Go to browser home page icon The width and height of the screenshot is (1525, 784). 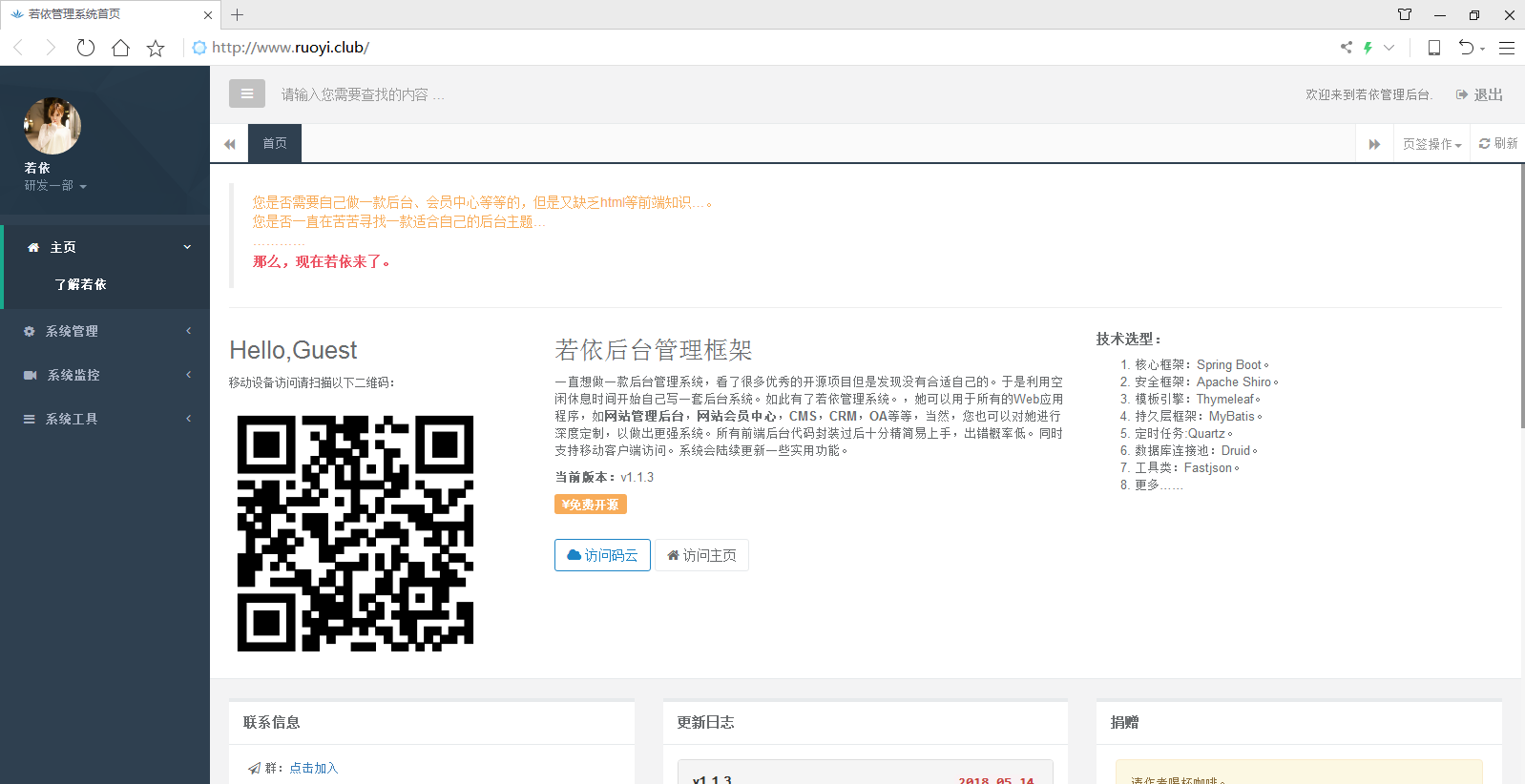coord(120,48)
